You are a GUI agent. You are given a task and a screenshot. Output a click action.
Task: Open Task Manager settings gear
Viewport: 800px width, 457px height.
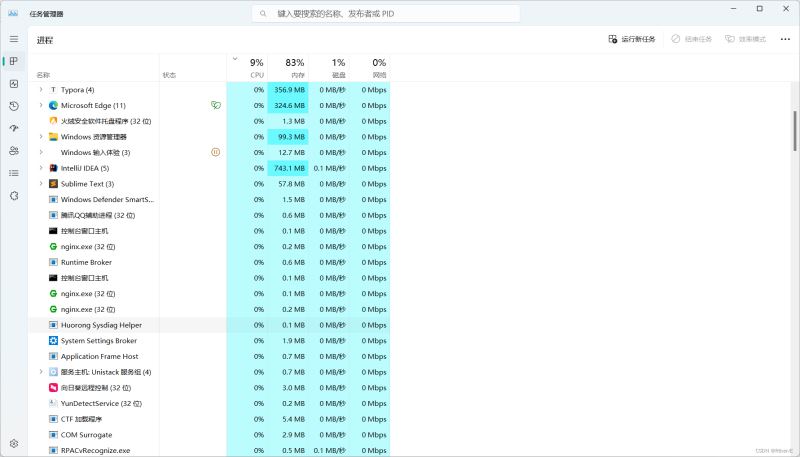(14, 443)
